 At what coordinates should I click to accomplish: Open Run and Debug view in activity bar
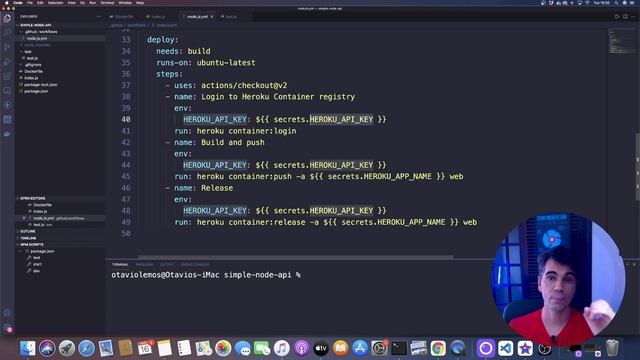pyautogui.click(x=7, y=62)
